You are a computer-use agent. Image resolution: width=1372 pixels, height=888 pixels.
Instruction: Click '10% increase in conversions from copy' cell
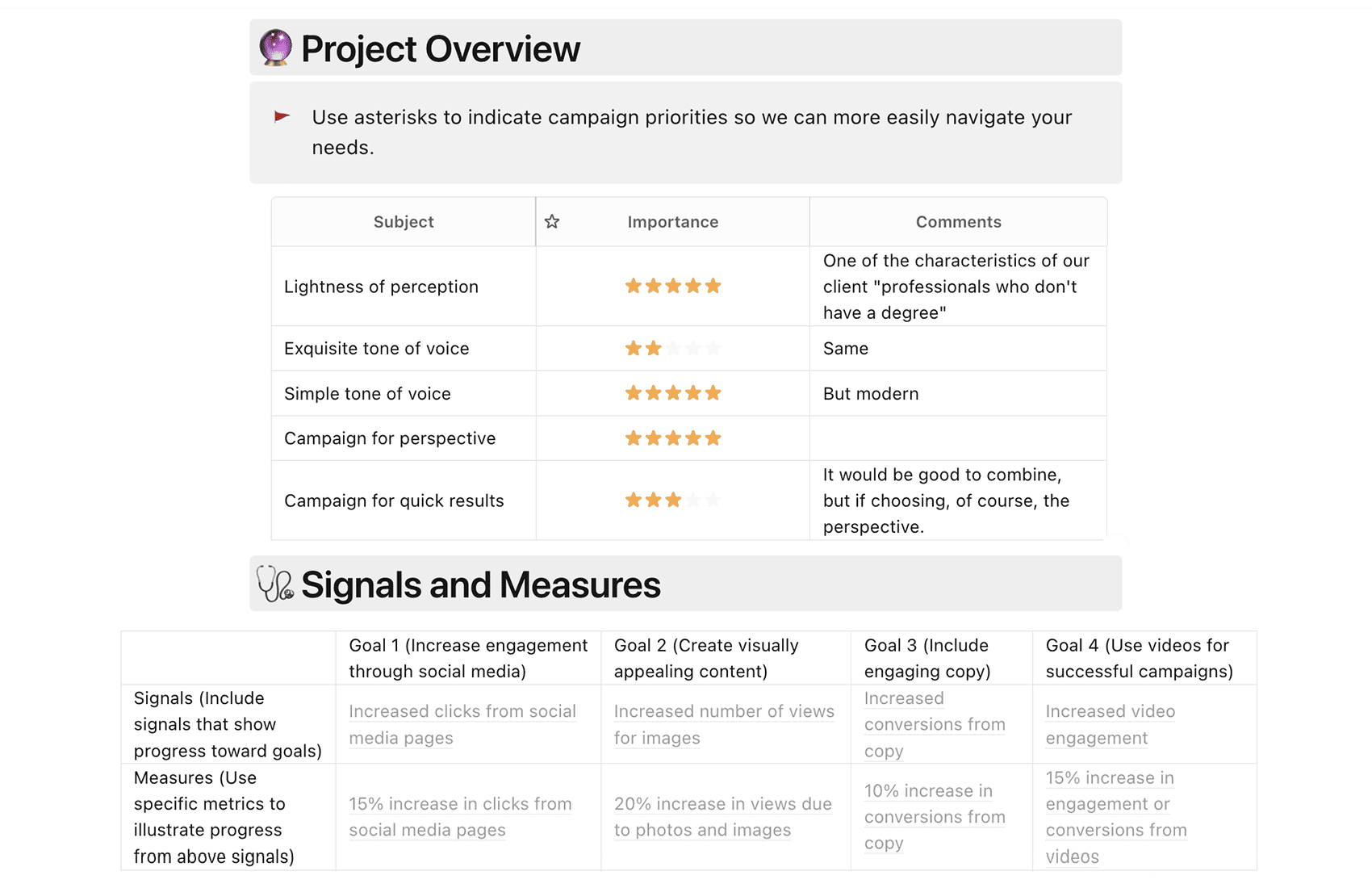coord(941,817)
